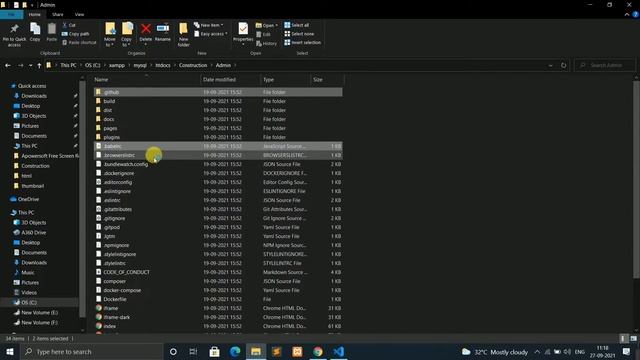
Task: Click Paste shortcut in the ribbon
Action: coord(79,42)
